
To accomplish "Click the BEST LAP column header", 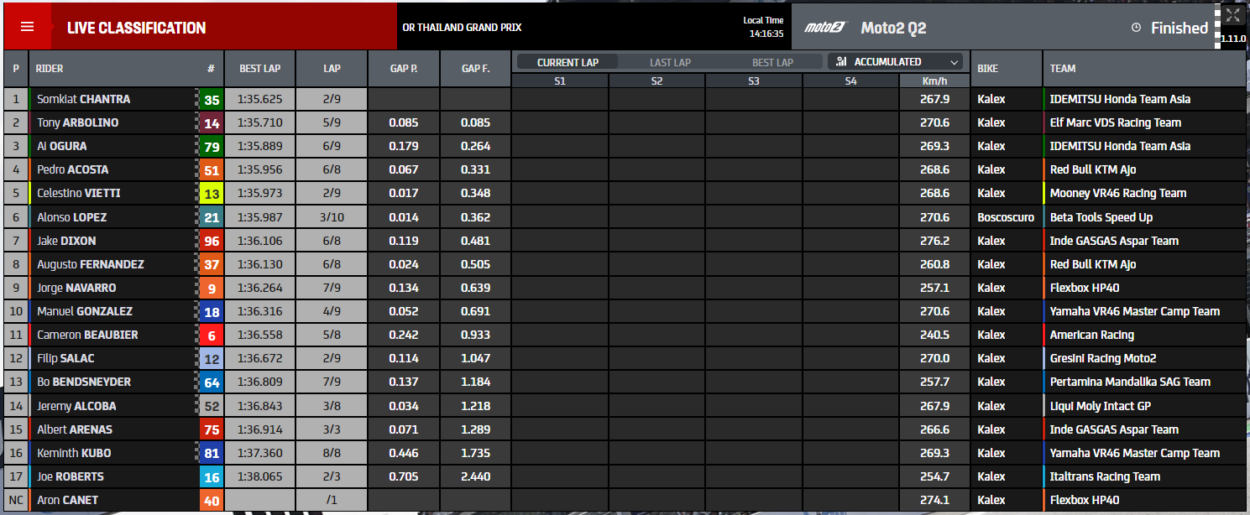I will [x=260, y=68].
